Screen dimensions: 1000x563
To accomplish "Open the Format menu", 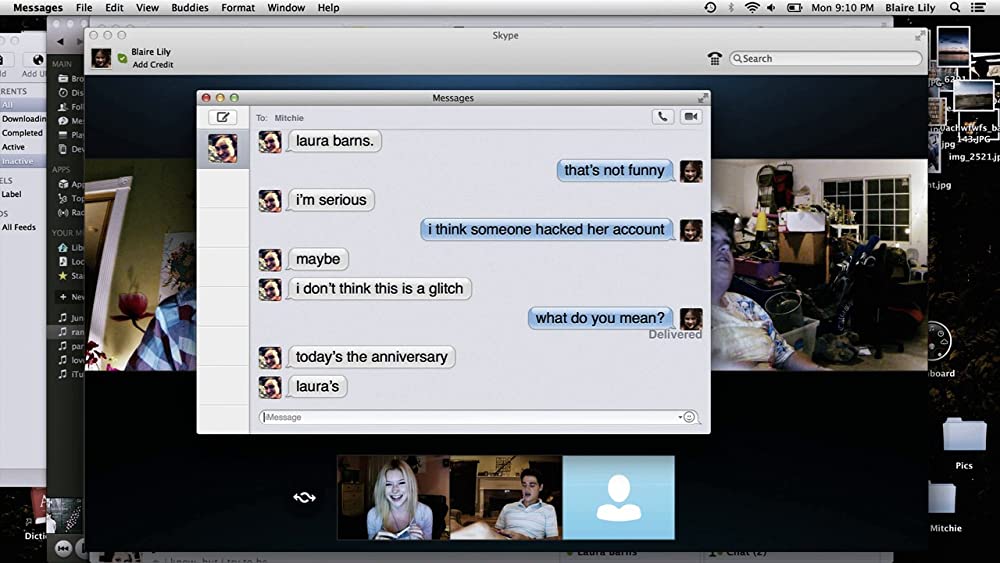I will click(x=238, y=8).
